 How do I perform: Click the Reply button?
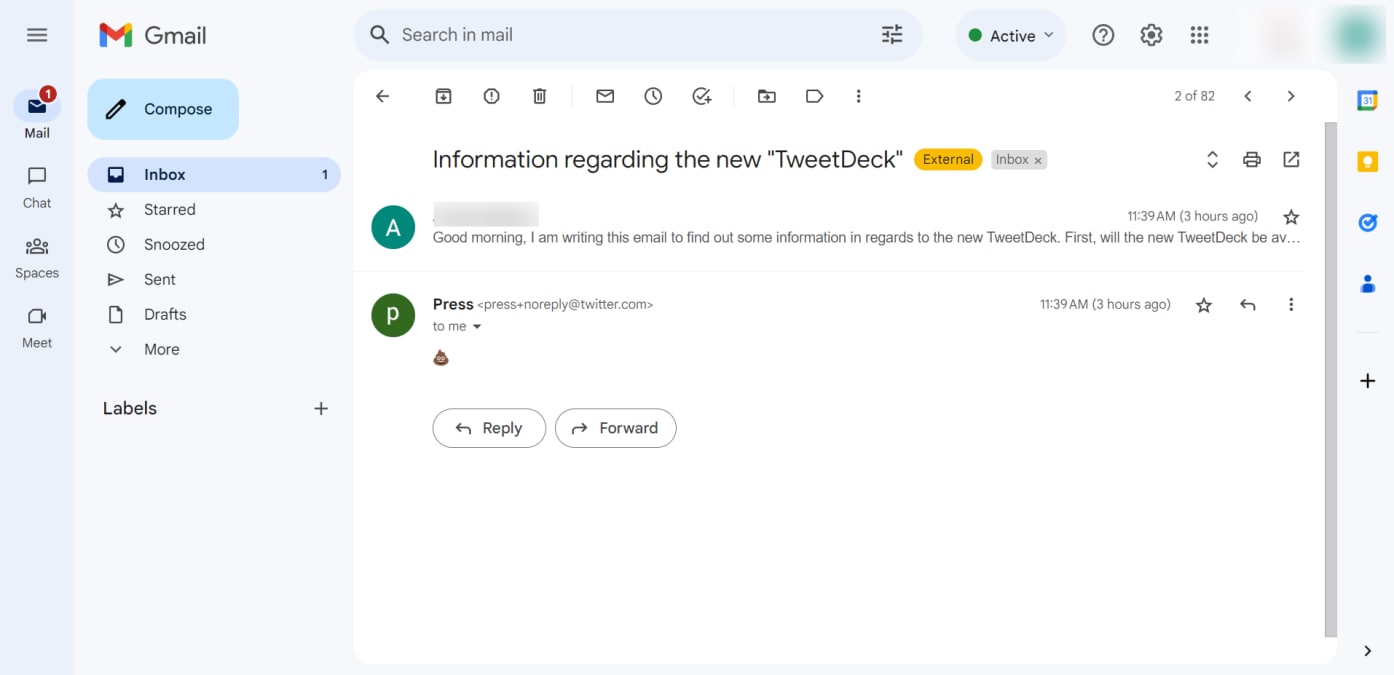tap(489, 428)
